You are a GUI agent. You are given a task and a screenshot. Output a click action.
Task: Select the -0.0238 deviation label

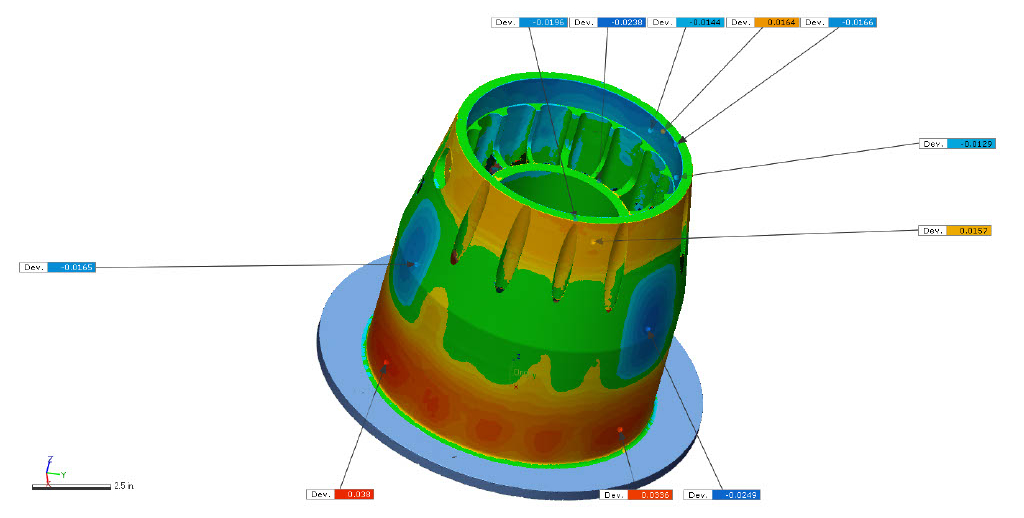607,22
